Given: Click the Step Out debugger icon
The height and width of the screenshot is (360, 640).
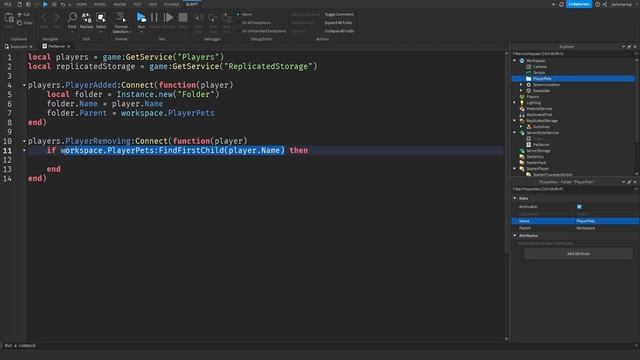Looking at the screenshot, I should [x=227, y=18].
